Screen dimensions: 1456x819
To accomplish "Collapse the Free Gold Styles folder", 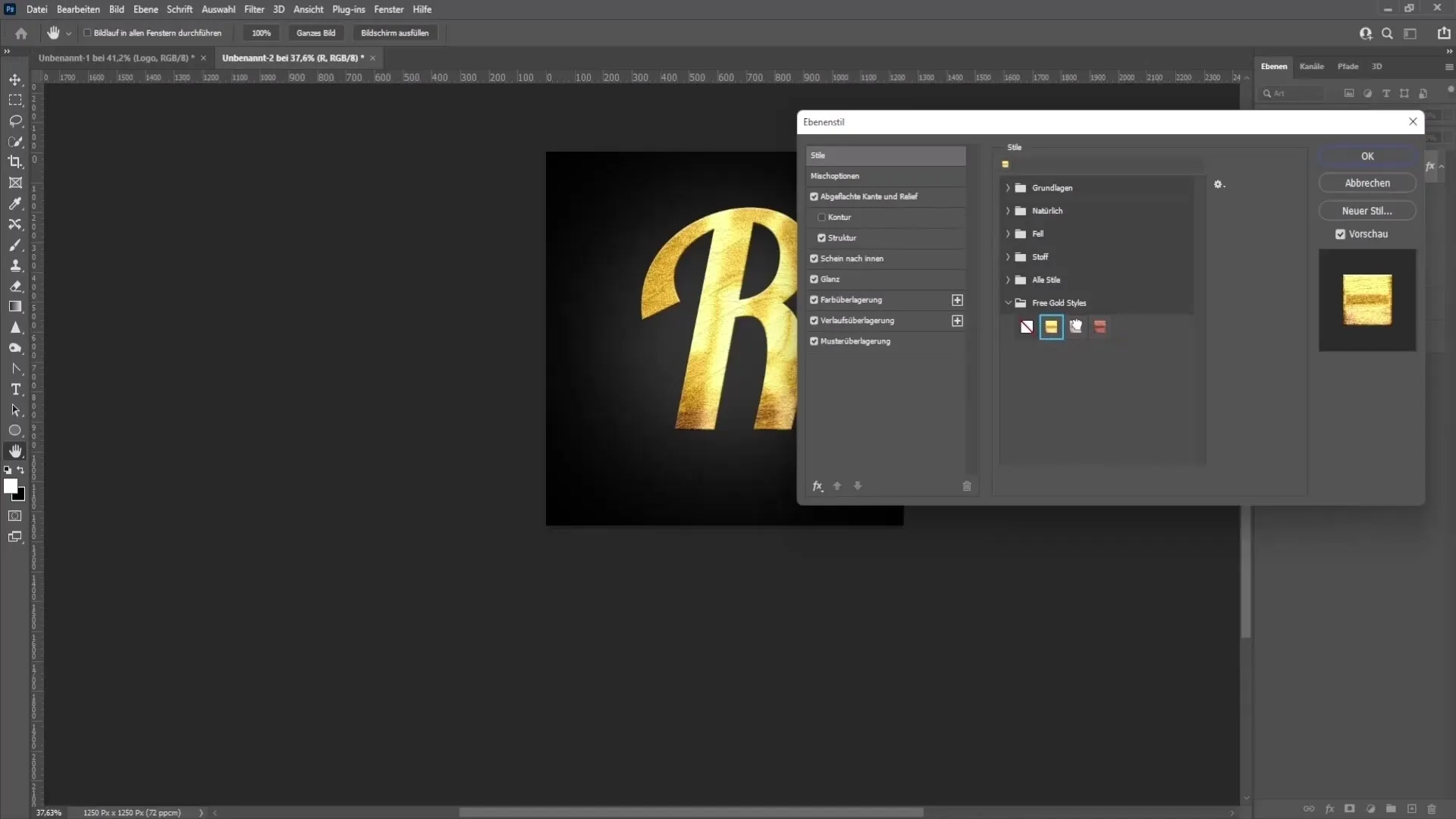I will [1008, 303].
